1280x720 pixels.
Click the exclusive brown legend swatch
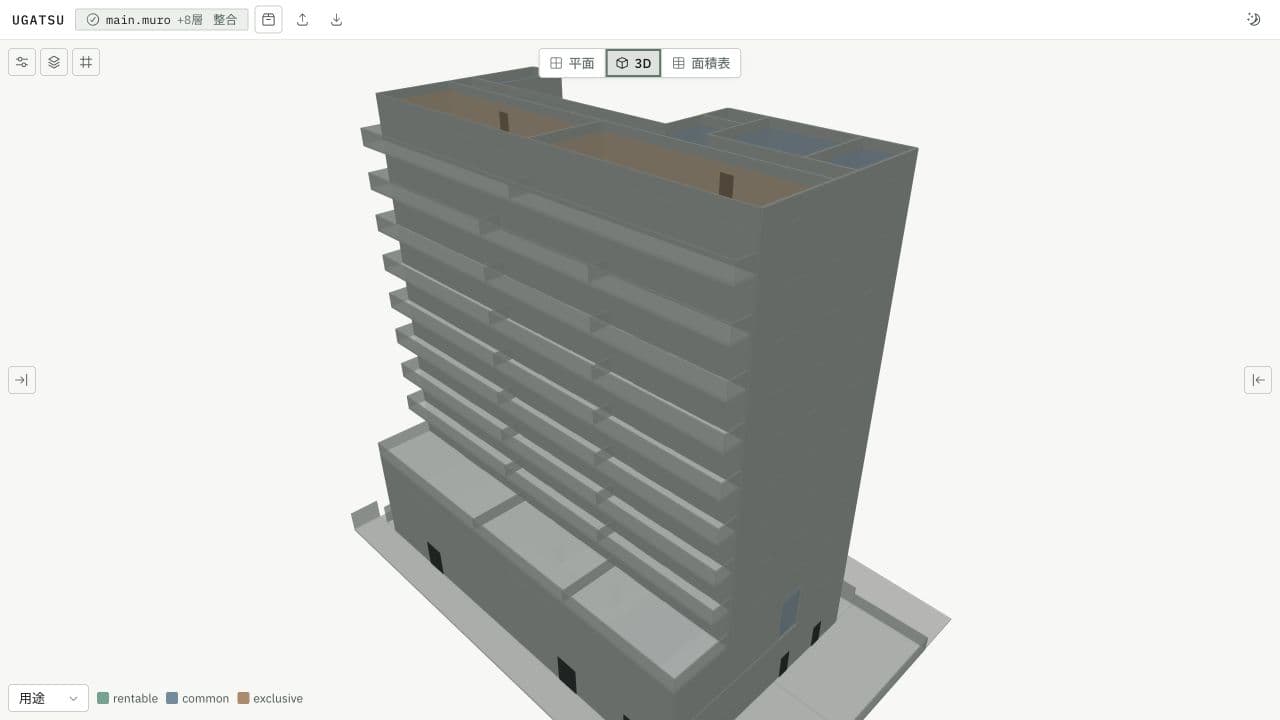coord(243,698)
